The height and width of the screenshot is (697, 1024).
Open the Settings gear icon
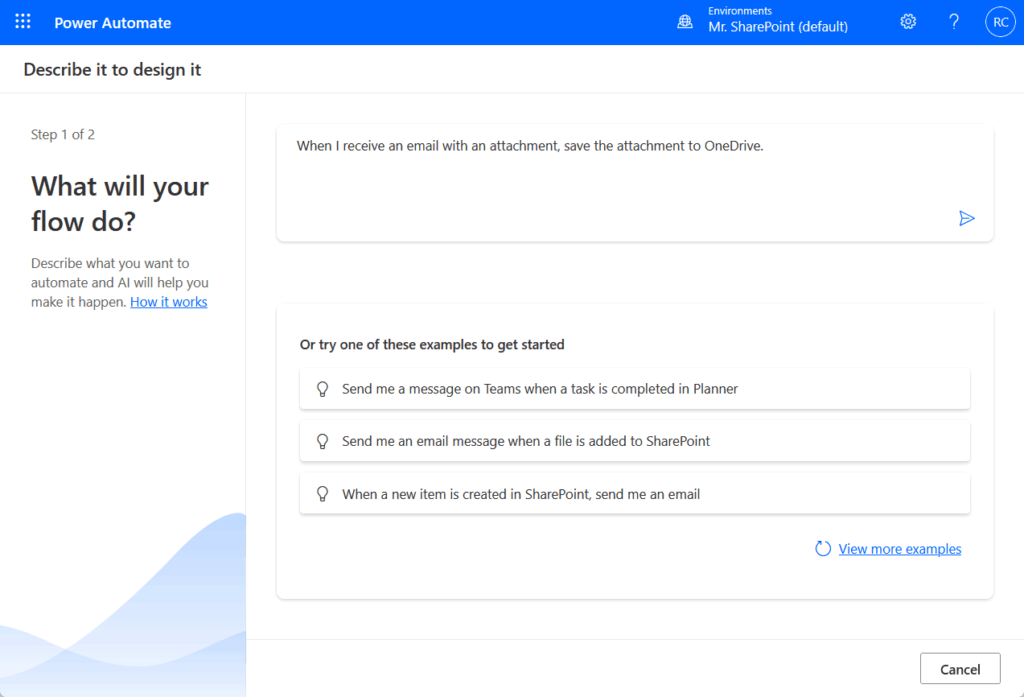pos(908,22)
